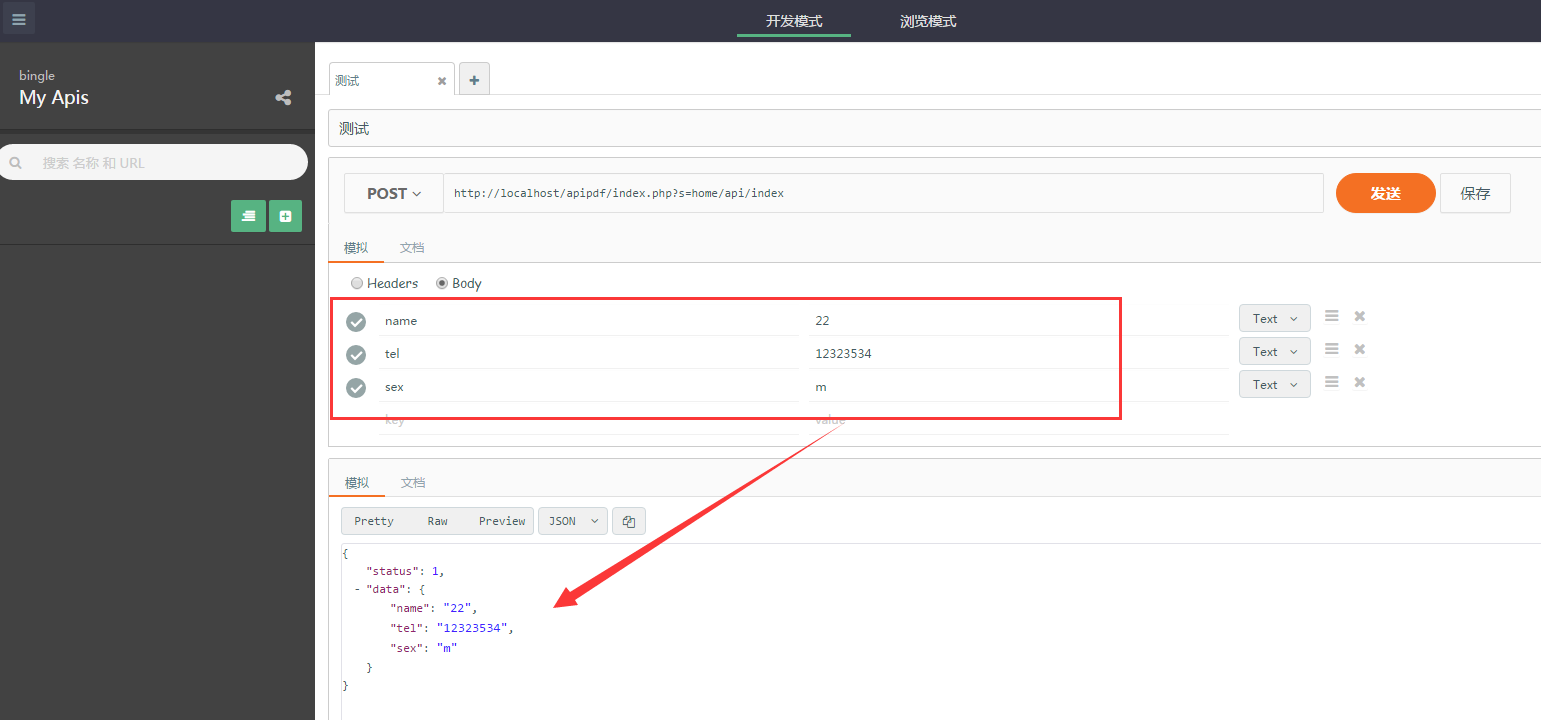Open the 文档 tab in the request section

(x=412, y=248)
